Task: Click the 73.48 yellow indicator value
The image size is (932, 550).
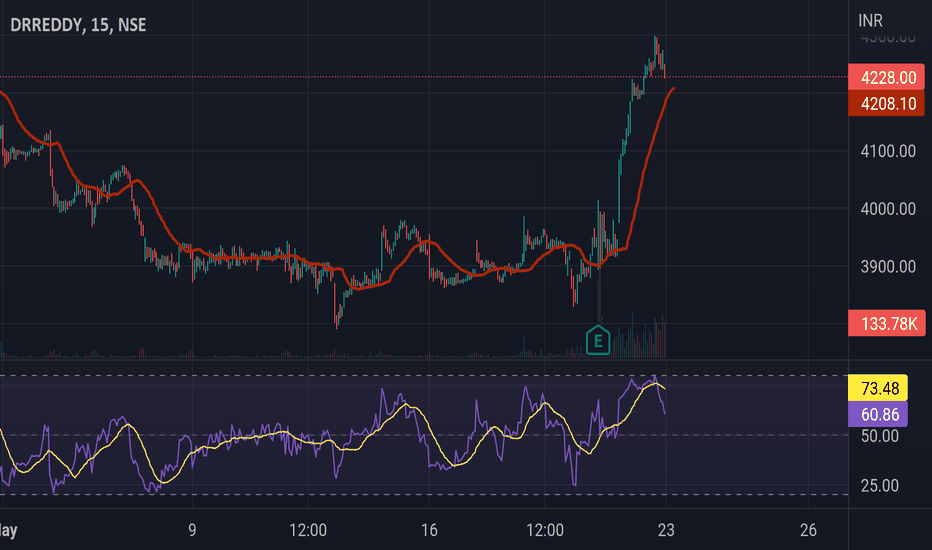Action: [878, 388]
